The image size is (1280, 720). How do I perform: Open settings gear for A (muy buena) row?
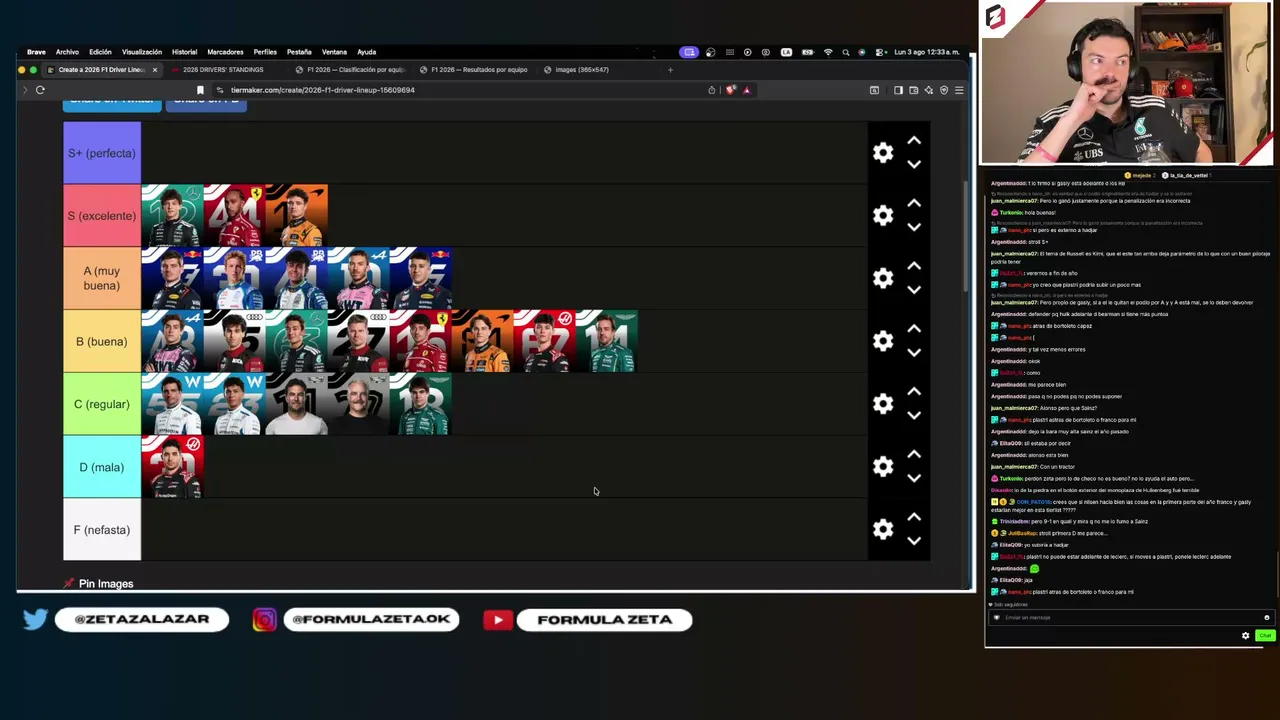(882, 278)
